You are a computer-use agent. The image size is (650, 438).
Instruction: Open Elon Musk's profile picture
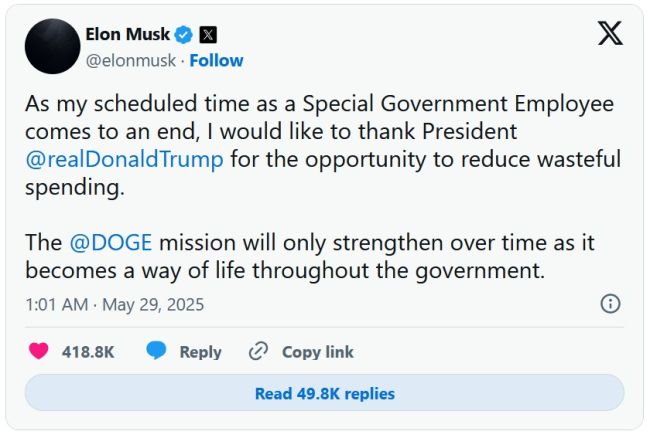coord(52,46)
